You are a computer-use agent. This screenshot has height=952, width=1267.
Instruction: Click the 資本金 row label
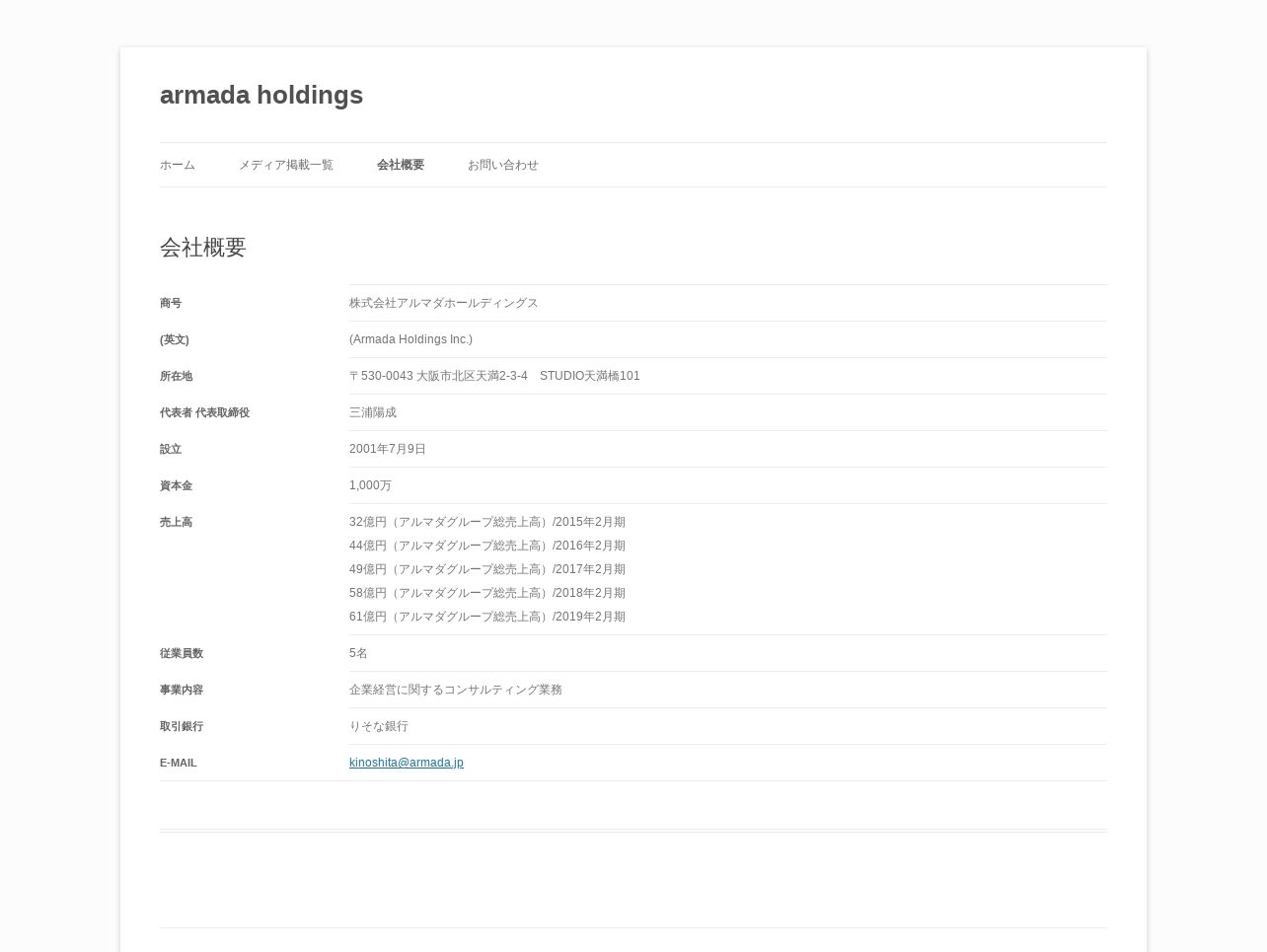tap(177, 485)
